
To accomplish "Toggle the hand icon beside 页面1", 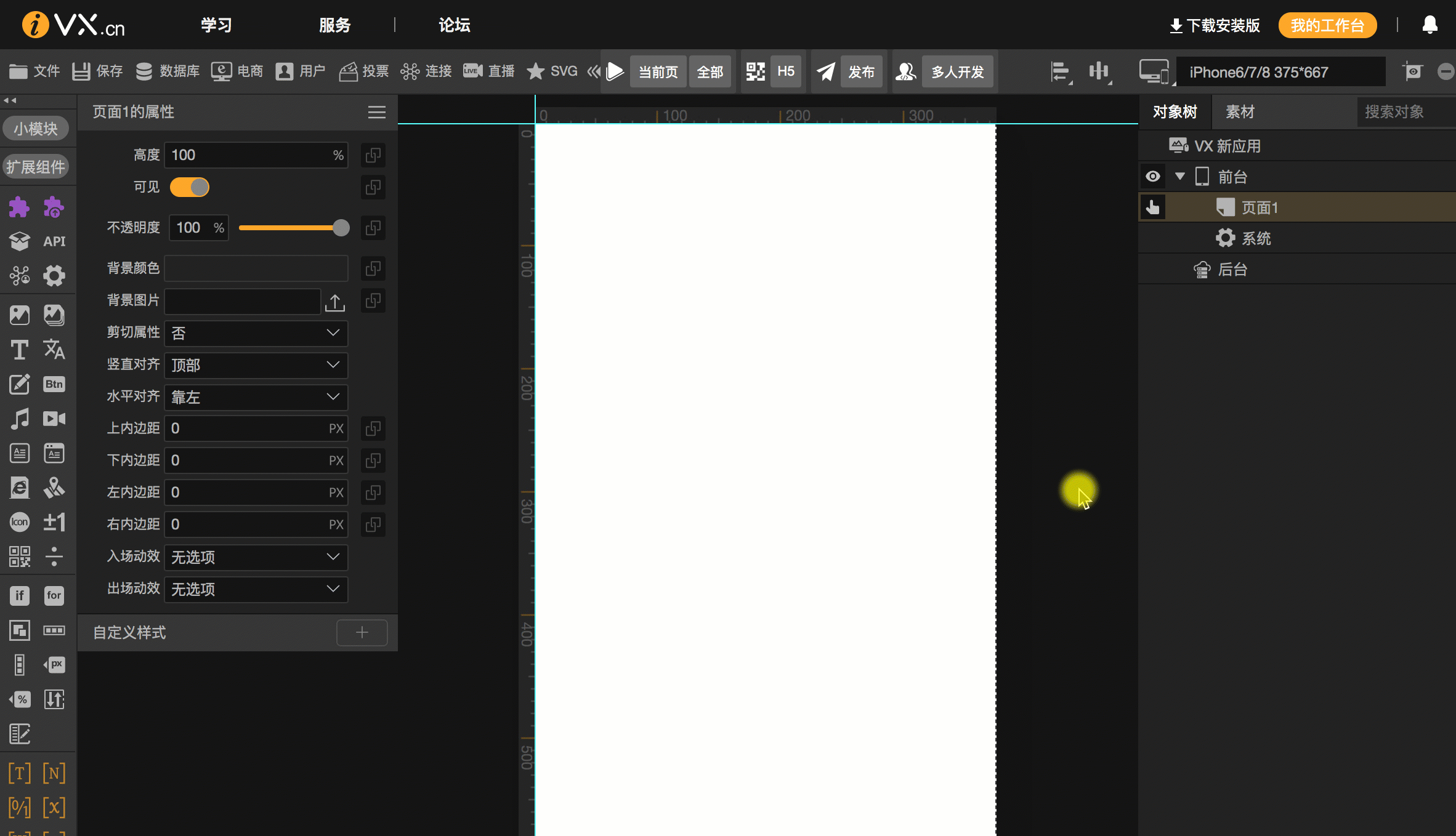I will (1152, 207).
